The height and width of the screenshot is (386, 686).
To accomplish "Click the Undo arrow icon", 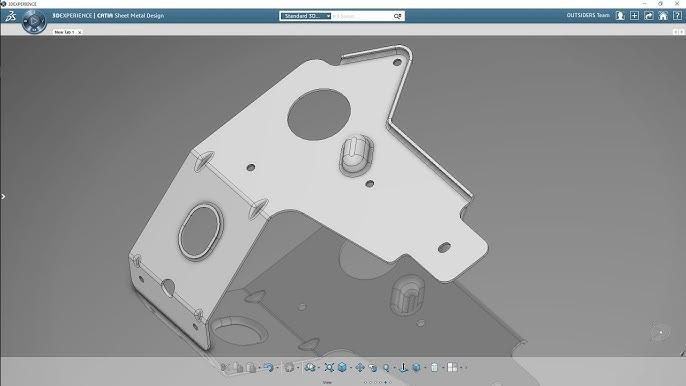I will (x=268, y=368).
